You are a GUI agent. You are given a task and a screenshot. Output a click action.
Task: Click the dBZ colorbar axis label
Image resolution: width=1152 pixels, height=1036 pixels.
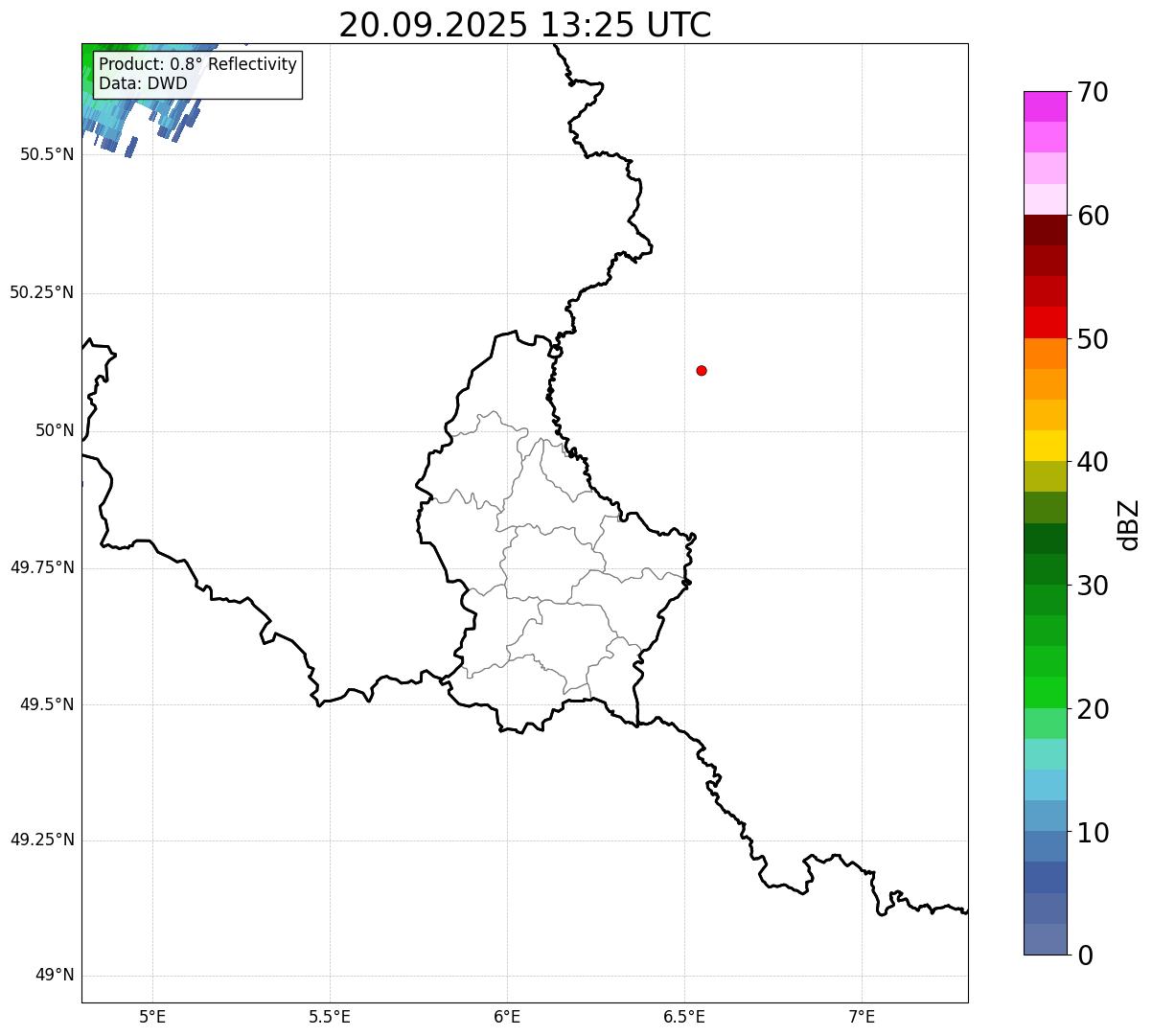click(x=1129, y=524)
